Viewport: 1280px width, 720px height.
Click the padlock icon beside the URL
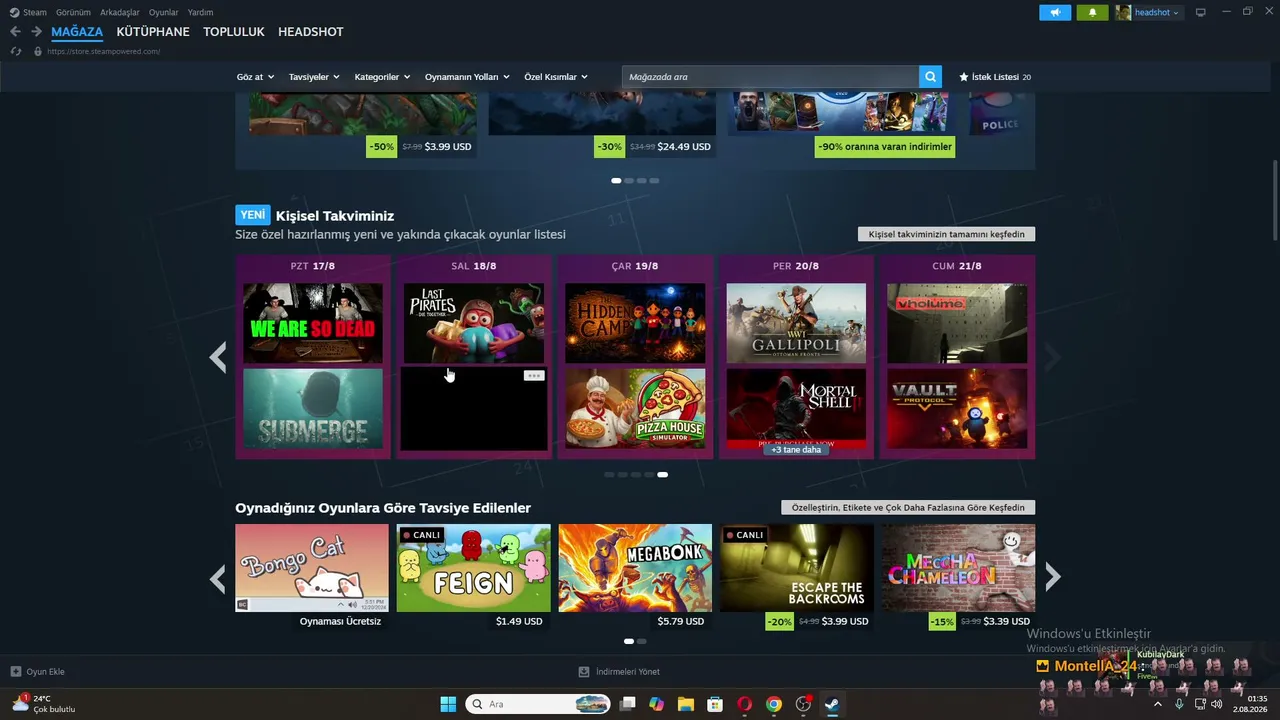point(38,51)
